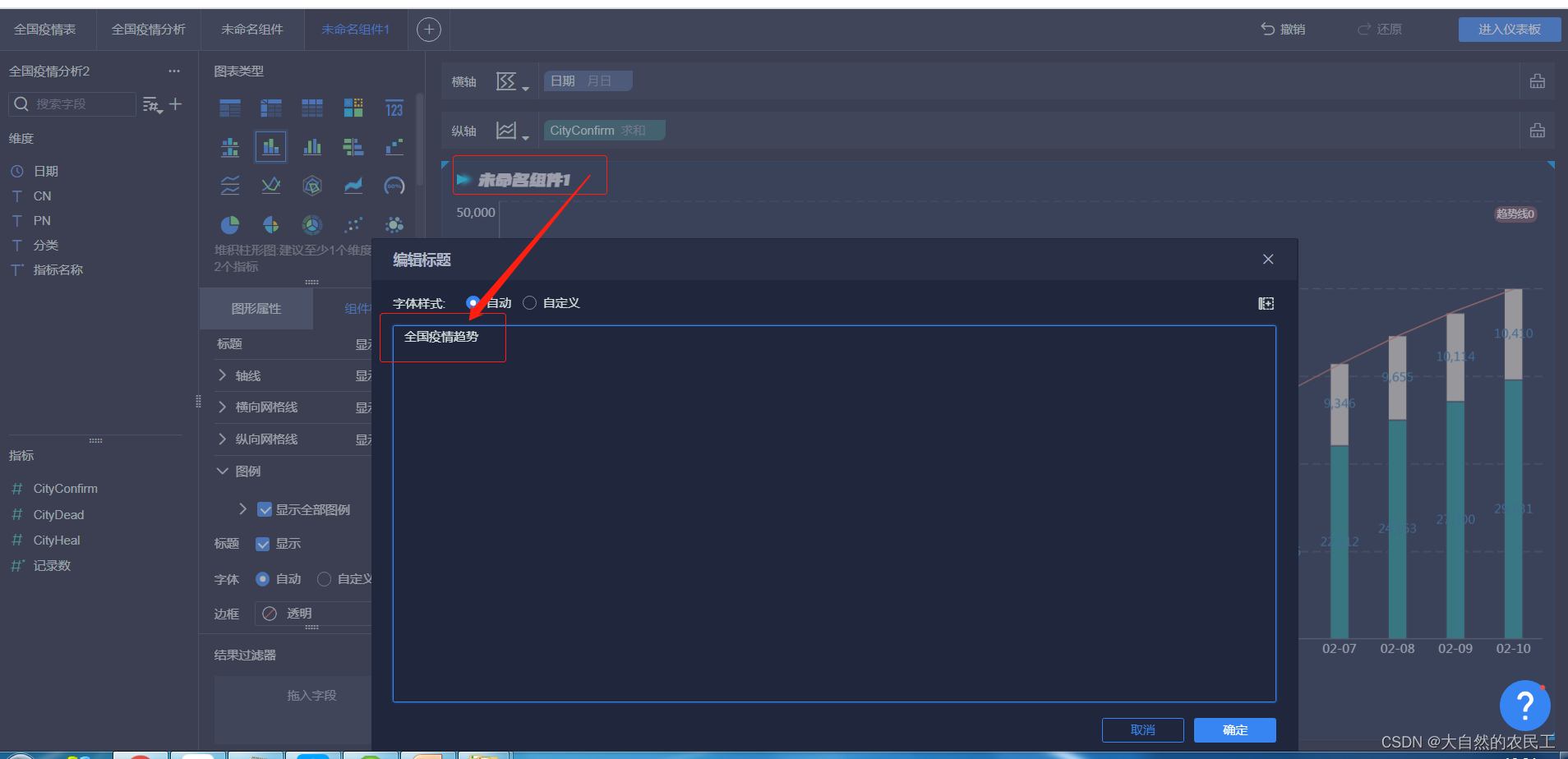Viewport: 1568px width, 759px height.
Task: Open the horizontal axis settings icon at far right
Action: point(1538,81)
